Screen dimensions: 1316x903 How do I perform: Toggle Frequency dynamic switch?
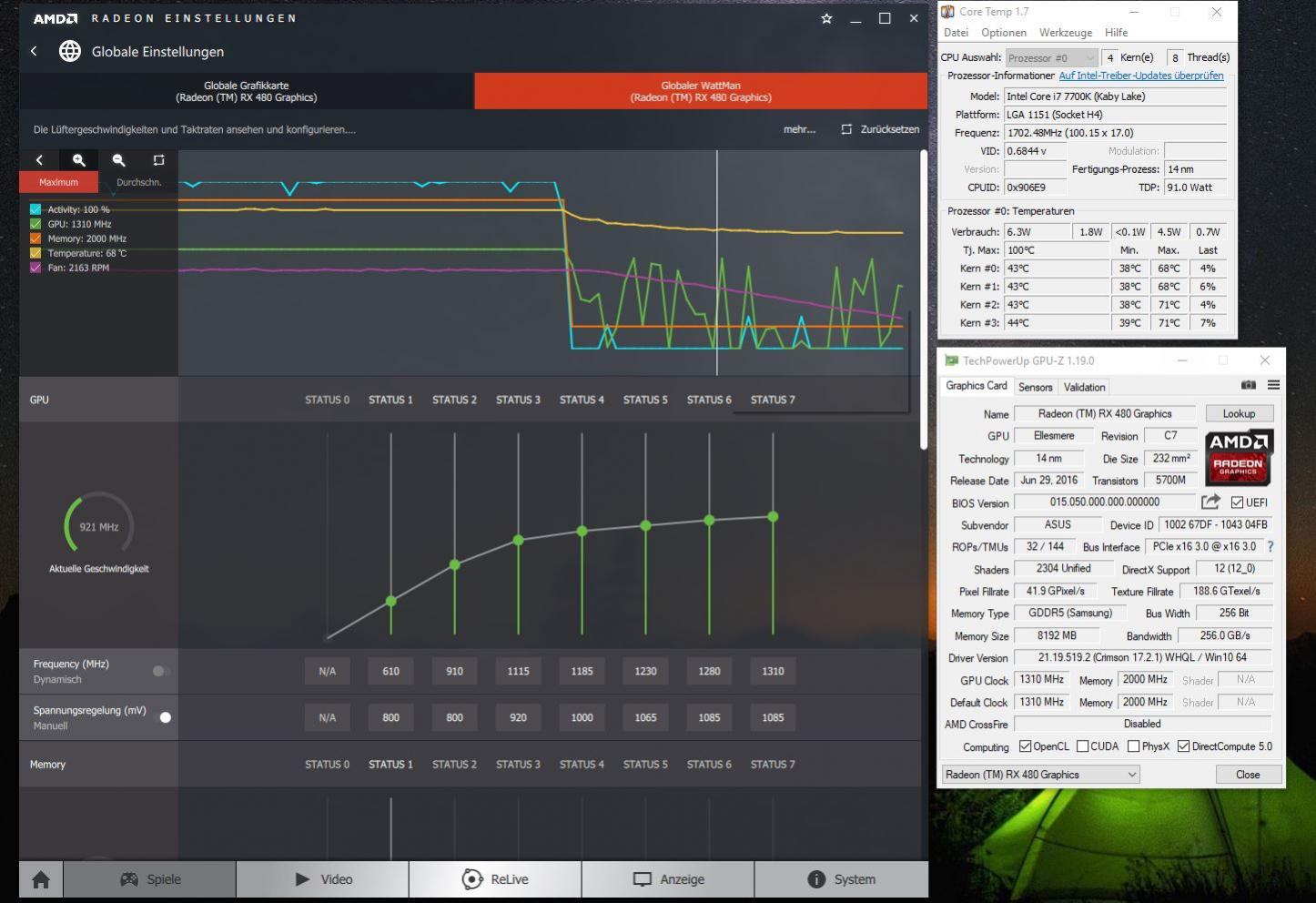pos(161,671)
